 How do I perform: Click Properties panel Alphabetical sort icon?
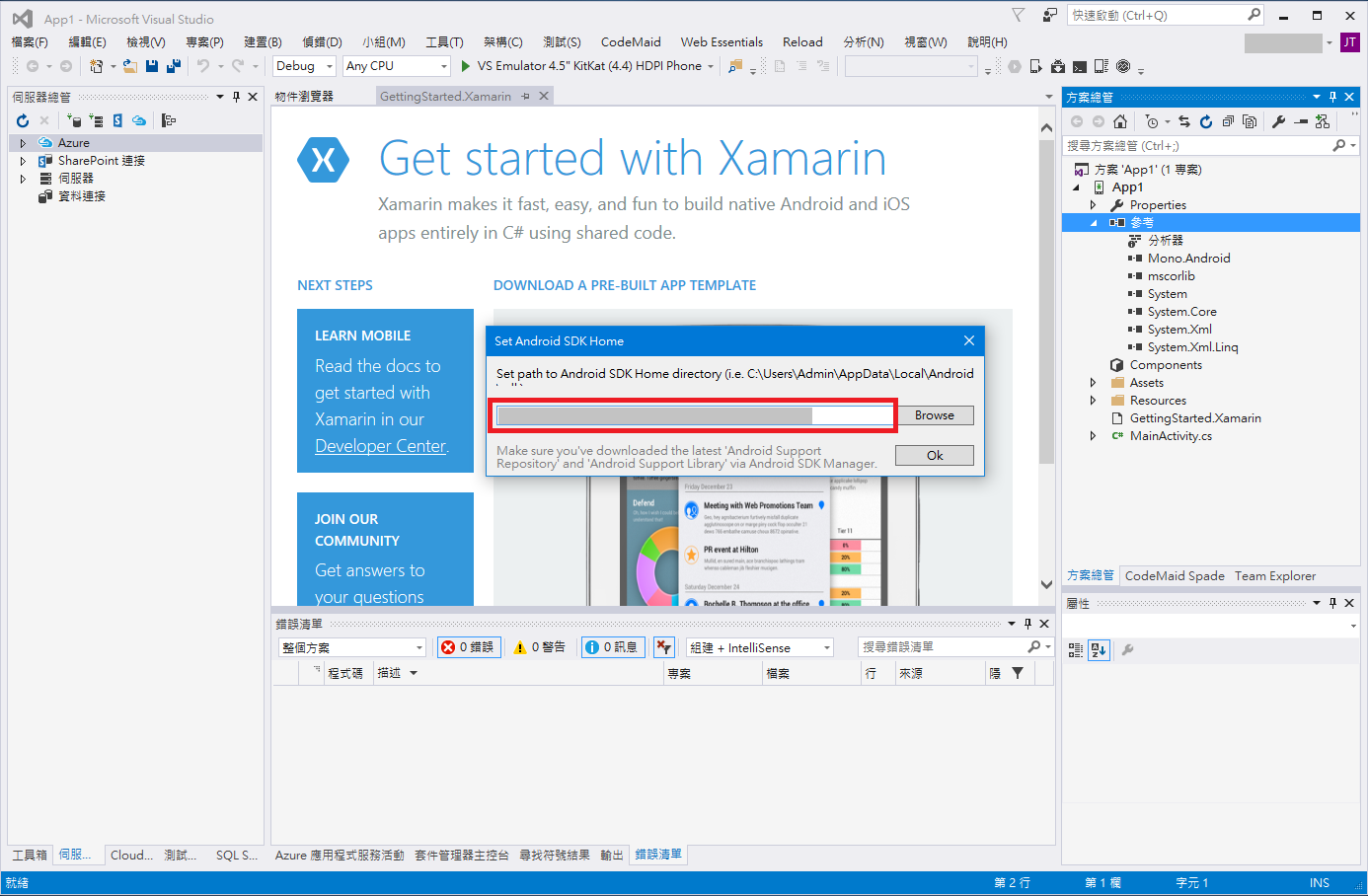1099,649
